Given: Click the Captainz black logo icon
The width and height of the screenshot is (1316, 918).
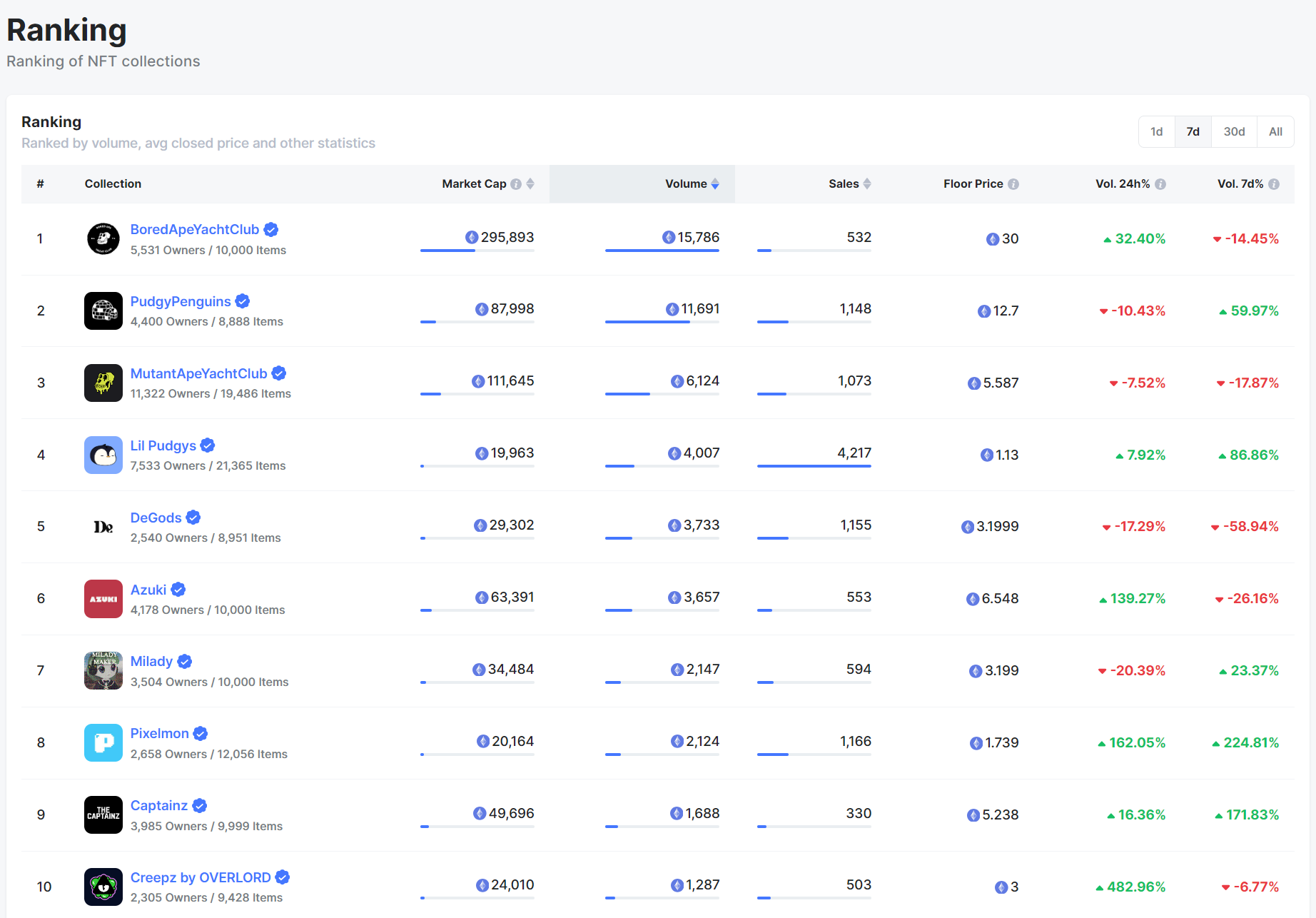Looking at the screenshot, I should pos(103,814).
